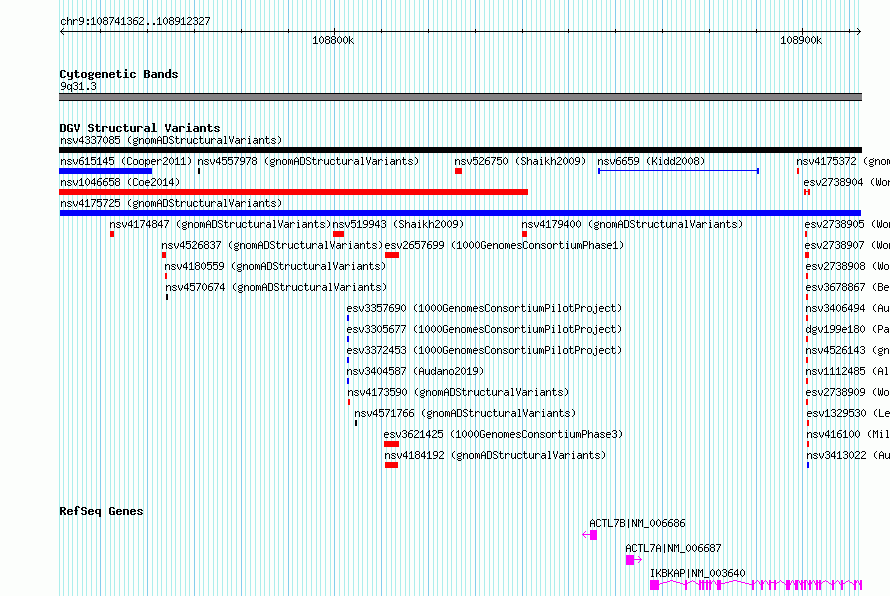Open the nsv4526143 variant label

point(847,350)
